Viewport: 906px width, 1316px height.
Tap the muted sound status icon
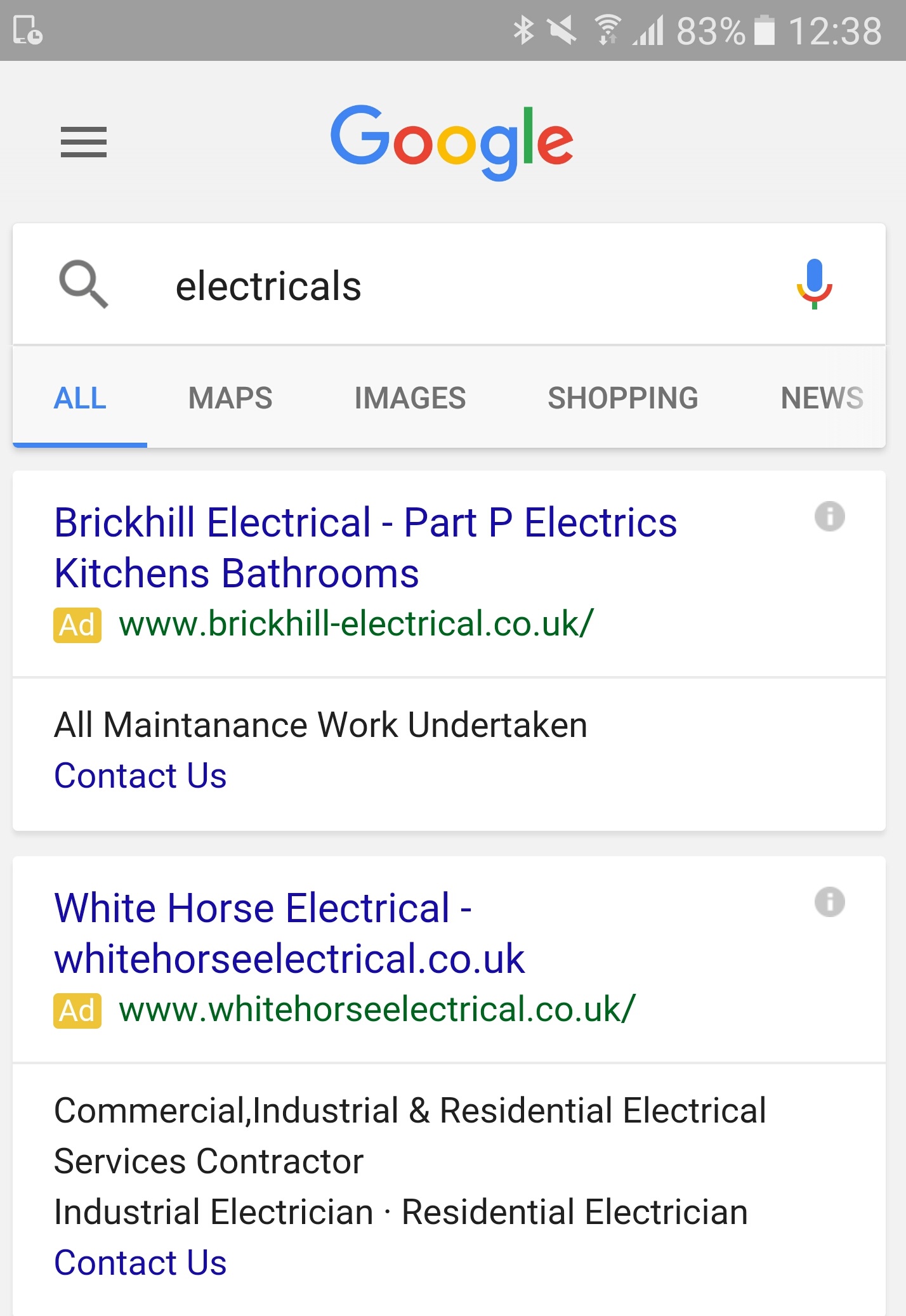(x=562, y=30)
